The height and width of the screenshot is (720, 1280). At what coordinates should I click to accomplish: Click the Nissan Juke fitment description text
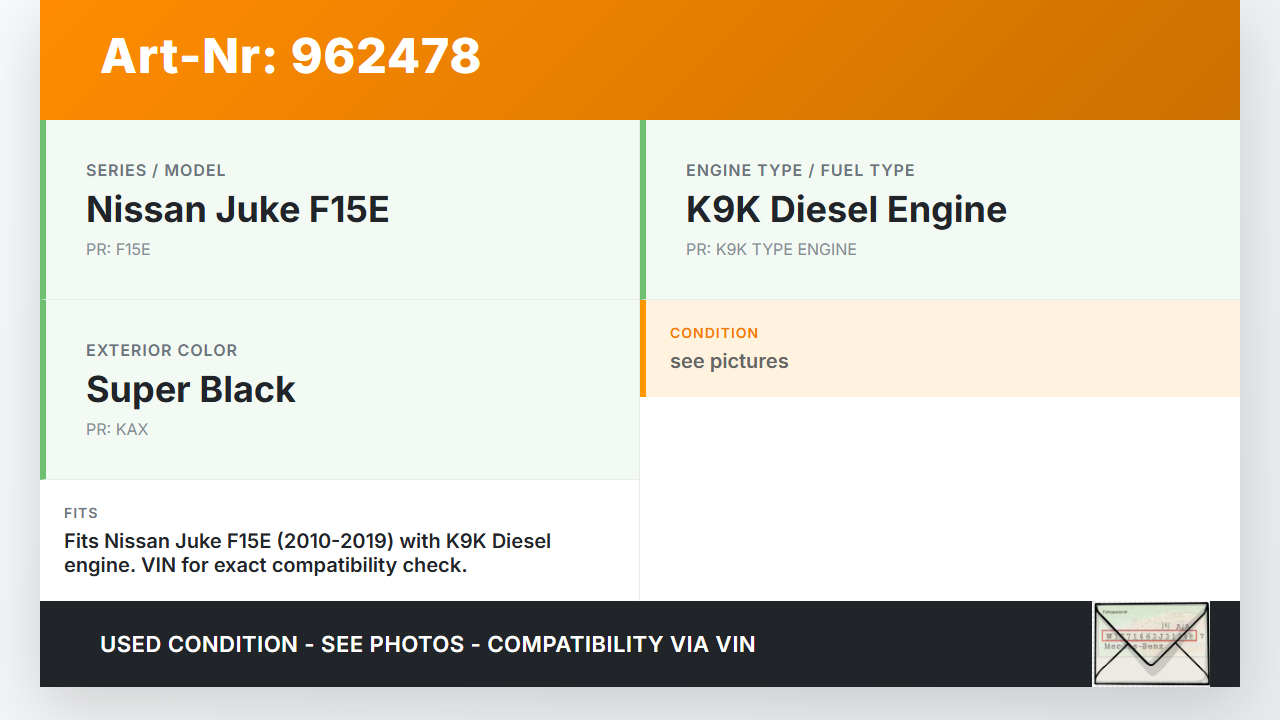pyautogui.click(x=307, y=553)
